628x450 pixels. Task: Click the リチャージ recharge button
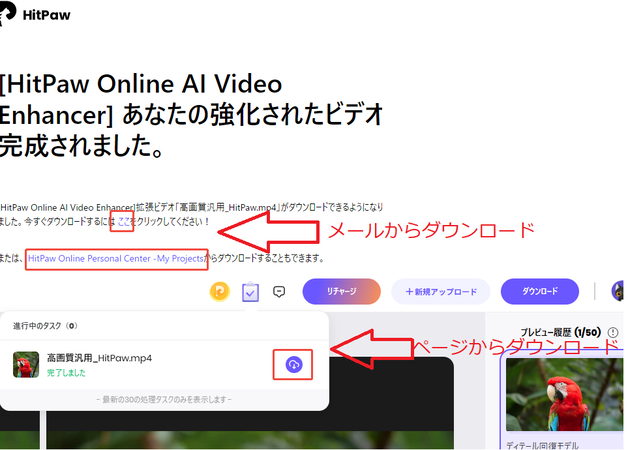point(341,291)
